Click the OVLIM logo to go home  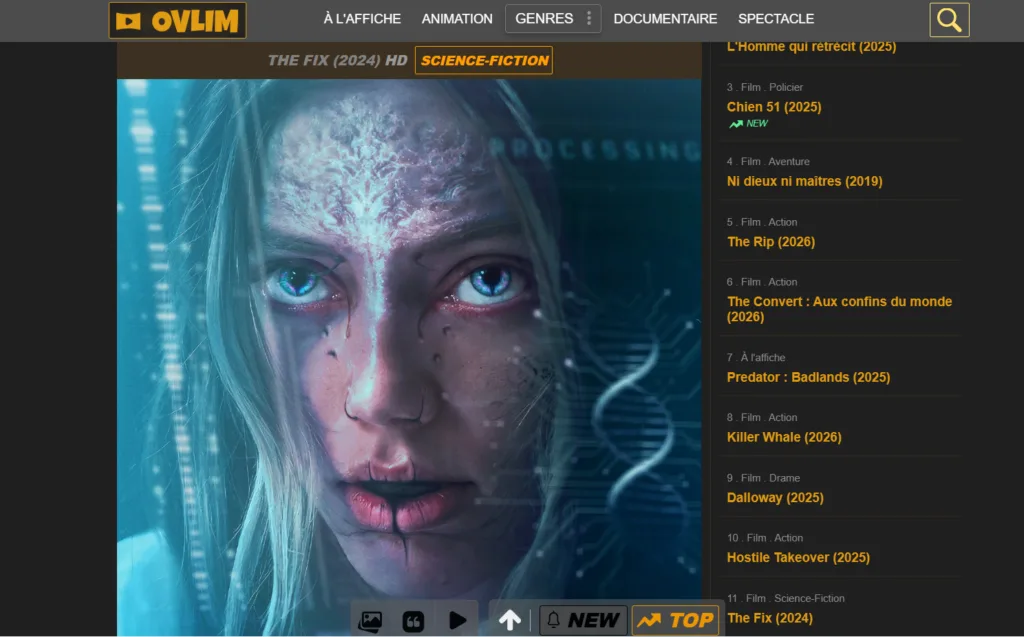pos(177,20)
